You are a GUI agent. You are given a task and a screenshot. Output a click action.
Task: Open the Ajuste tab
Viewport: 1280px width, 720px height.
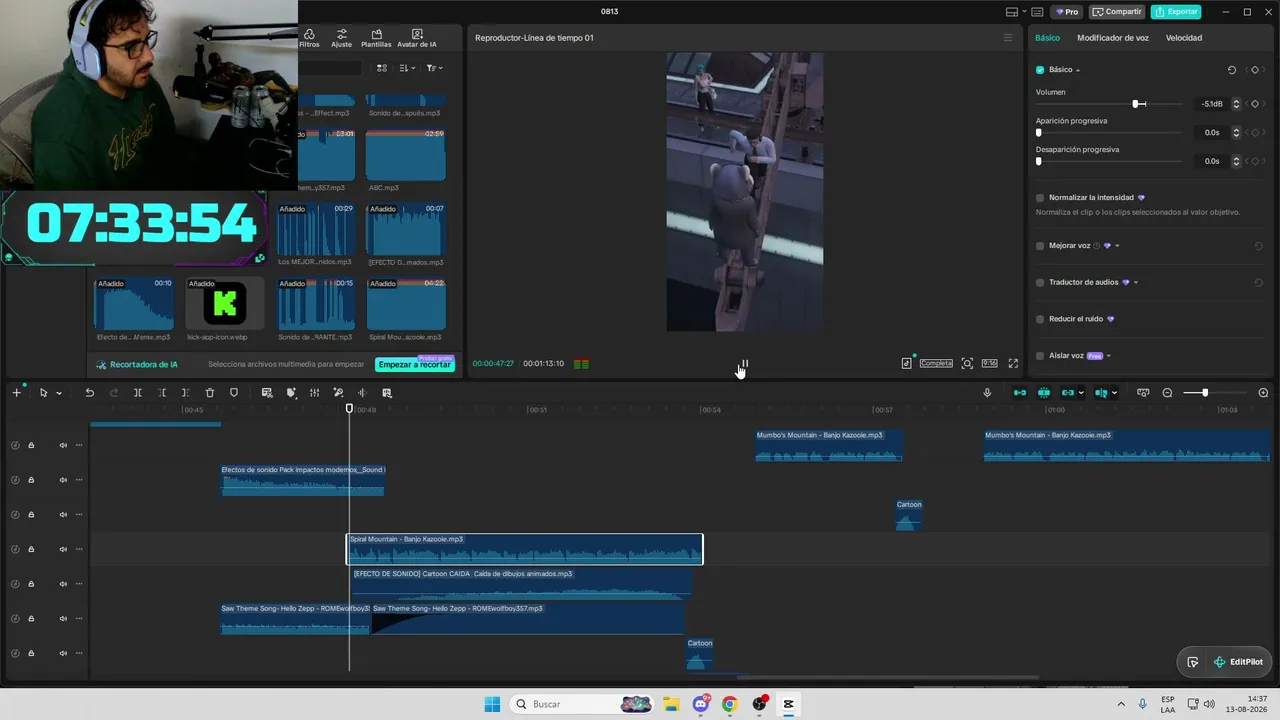click(x=342, y=38)
